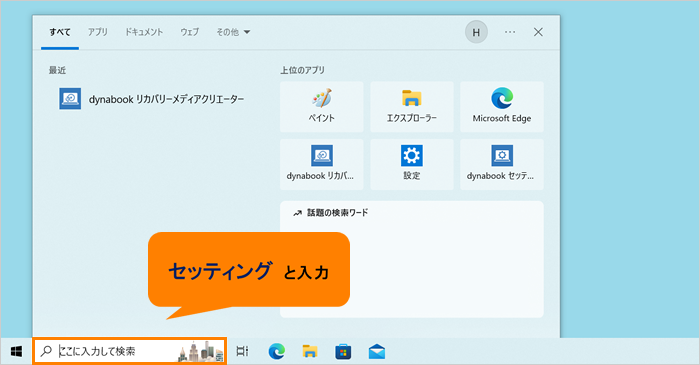Open recent dynabook リカバリーメディアクリエーター item
Image resolution: width=700 pixels, height=365 pixels.
coord(152,99)
